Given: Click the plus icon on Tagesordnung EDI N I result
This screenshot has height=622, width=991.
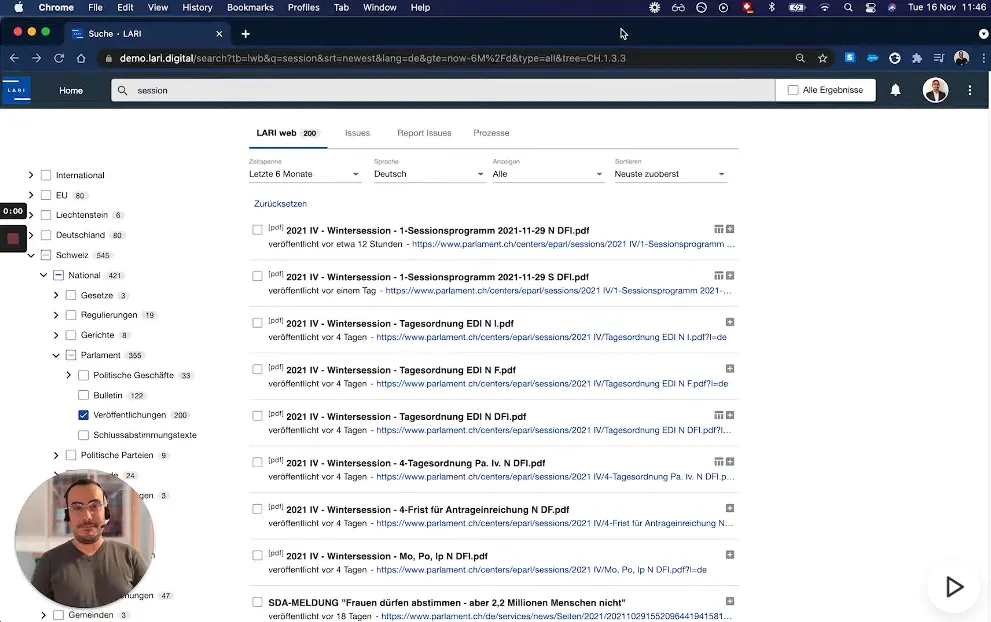Looking at the screenshot, I should [730, 322].
